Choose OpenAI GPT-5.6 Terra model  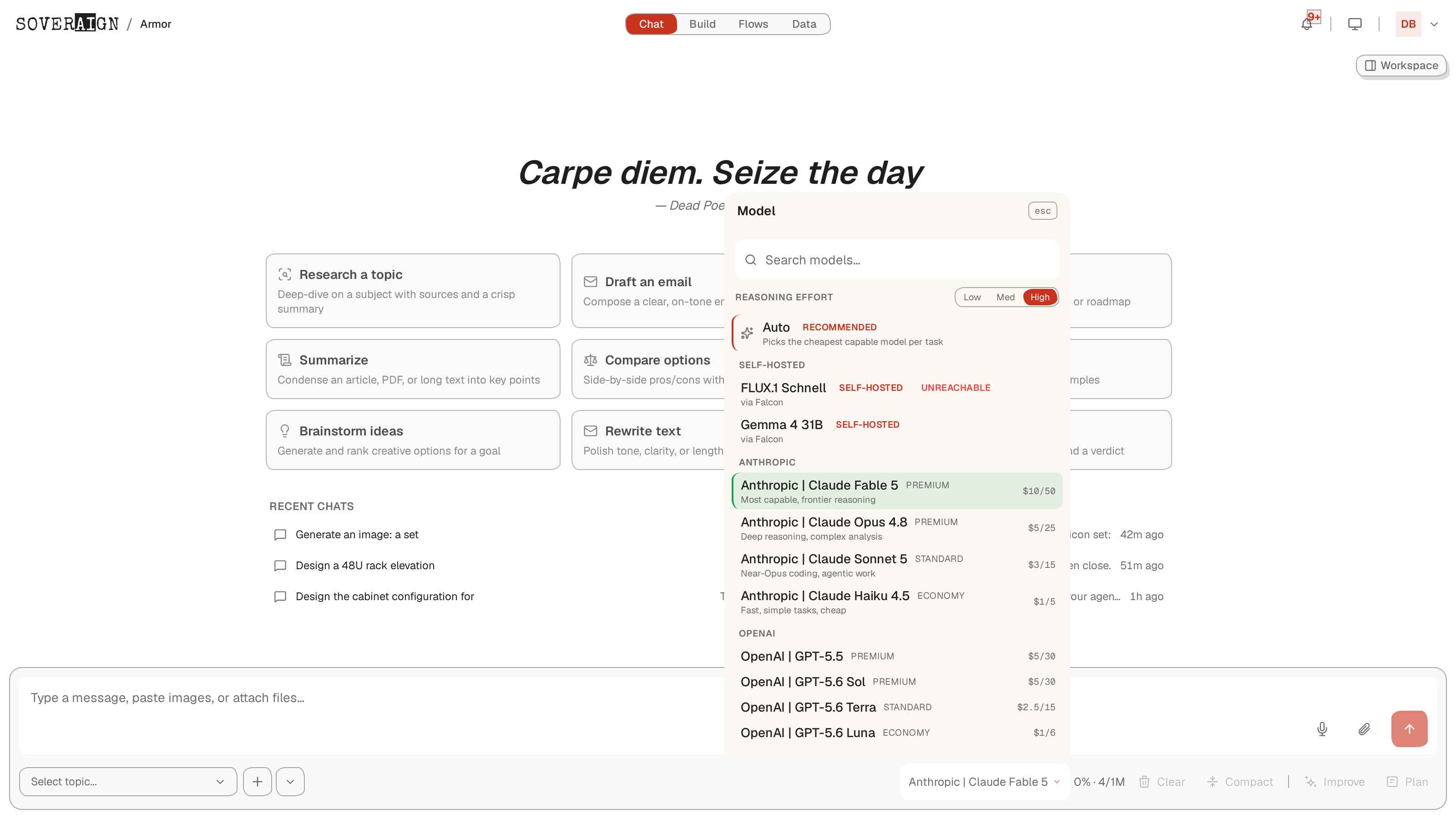tap(896, 707)
